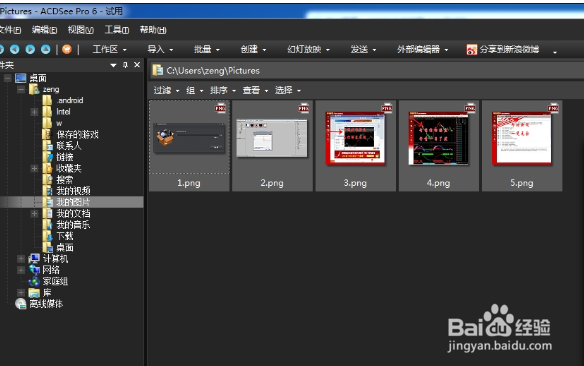This screenshot has height=366, width=584.
Task: Click the Sina Weibo share icon
Action: pos(472,50)
